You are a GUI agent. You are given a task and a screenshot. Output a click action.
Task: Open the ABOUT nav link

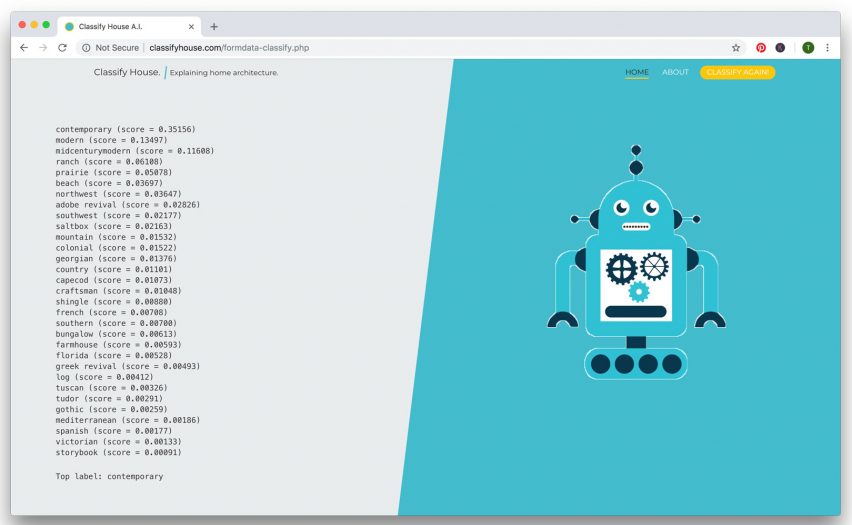click(675, 72)
